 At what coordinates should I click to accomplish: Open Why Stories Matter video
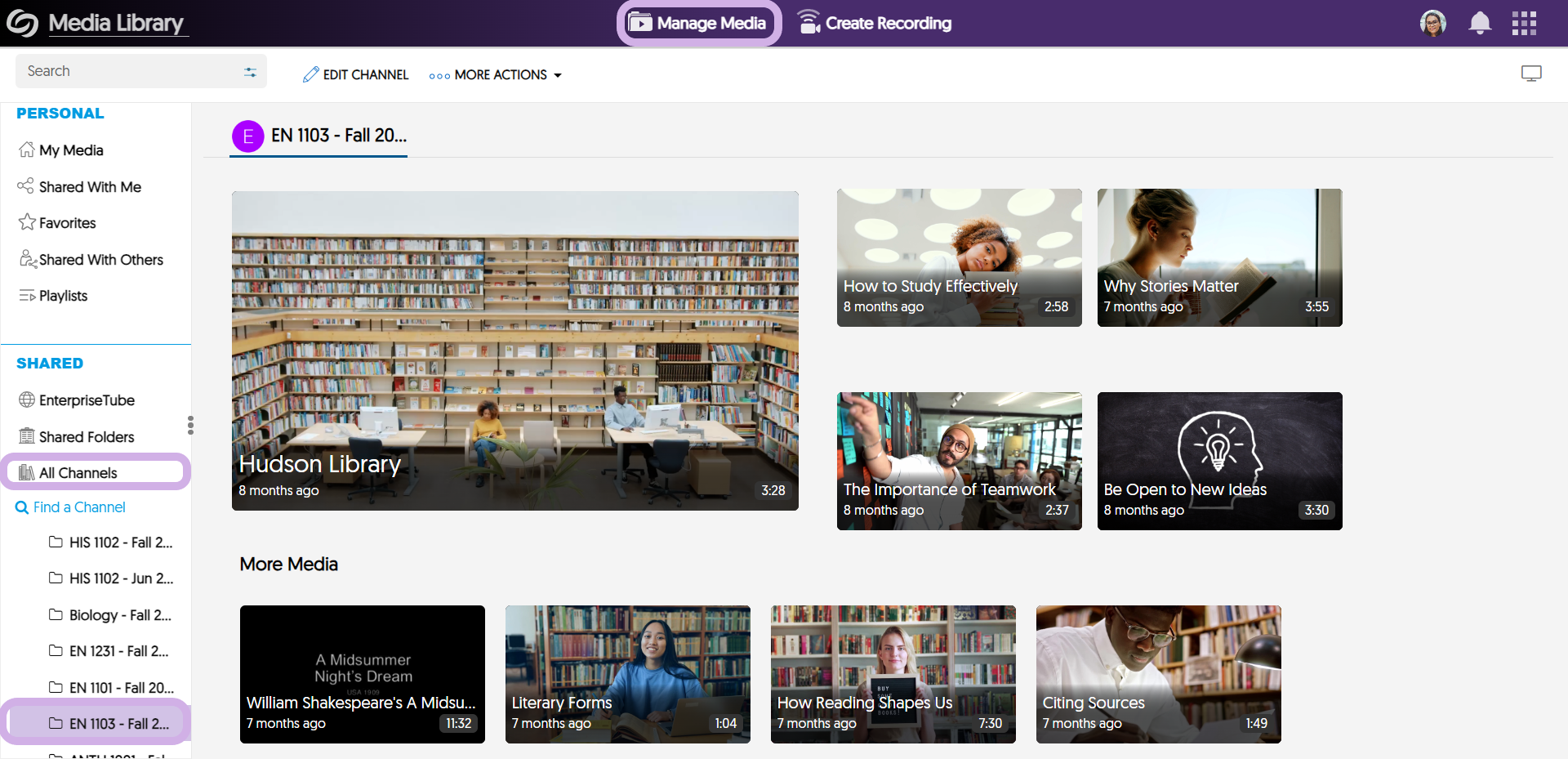(1220, 257)
